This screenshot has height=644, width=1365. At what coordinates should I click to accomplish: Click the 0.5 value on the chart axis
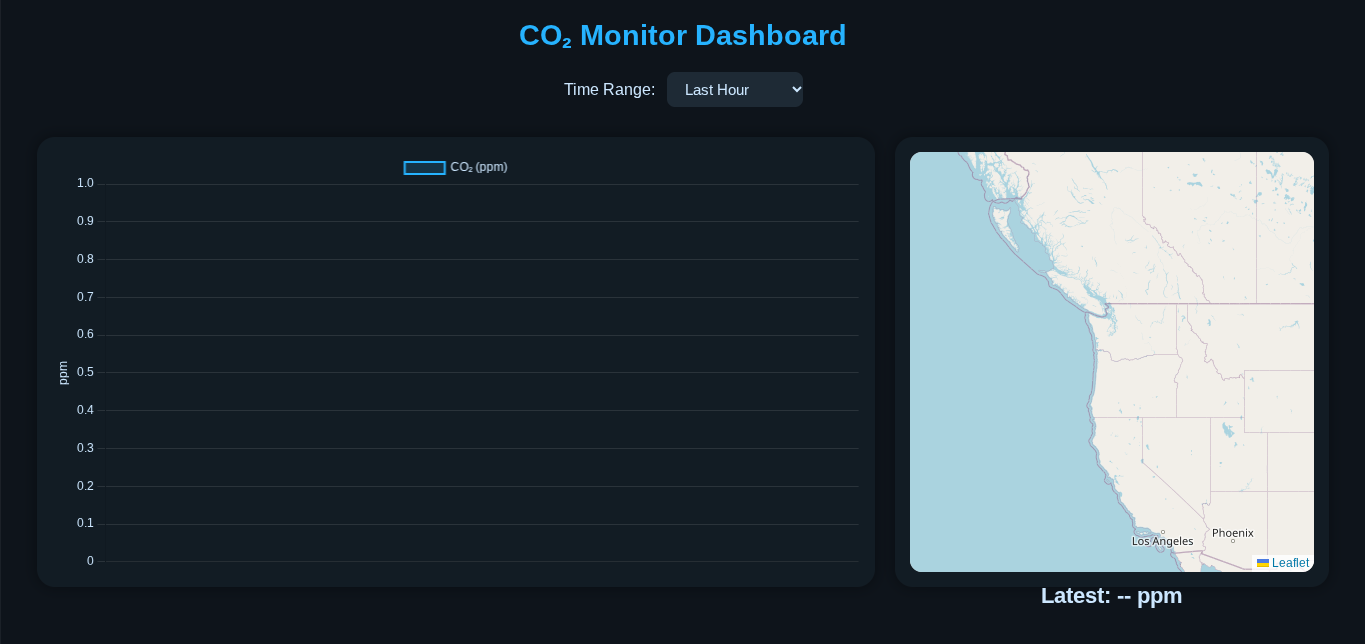click(x=85, y=372)
